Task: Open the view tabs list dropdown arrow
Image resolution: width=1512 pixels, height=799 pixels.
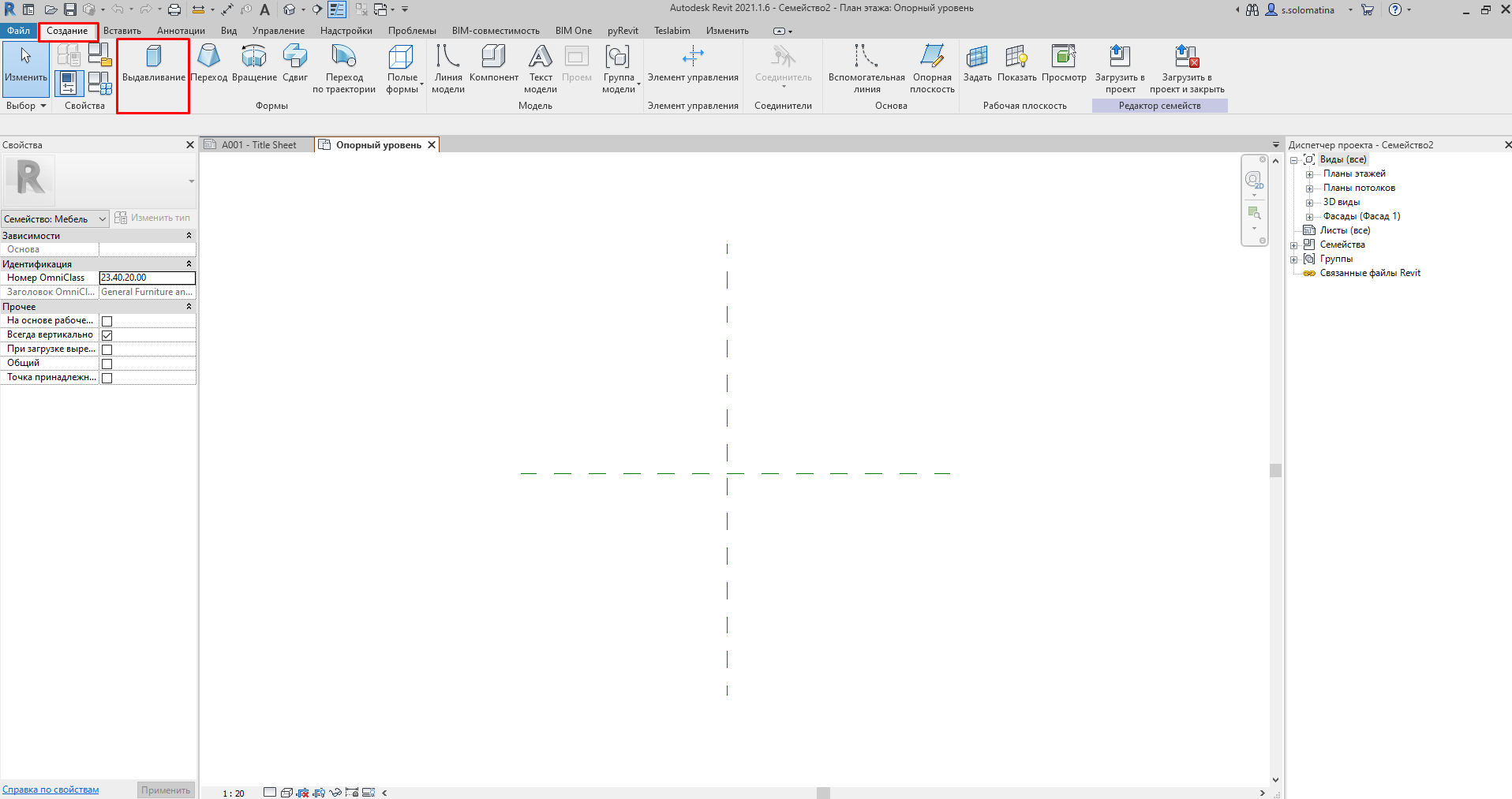Action: coord(1276,145)
